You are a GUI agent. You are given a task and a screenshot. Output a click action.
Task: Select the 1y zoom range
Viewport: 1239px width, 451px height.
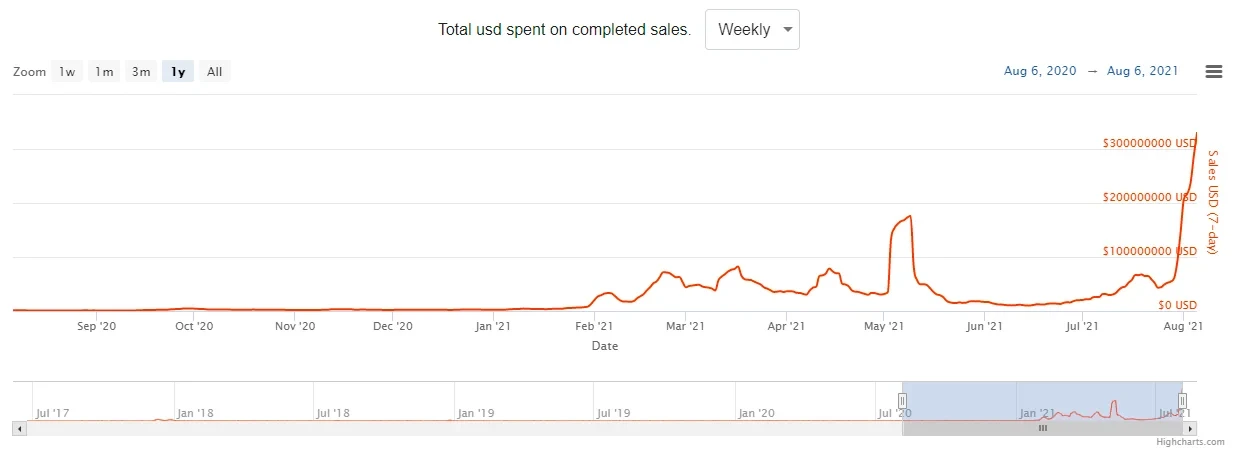point(178,72)
